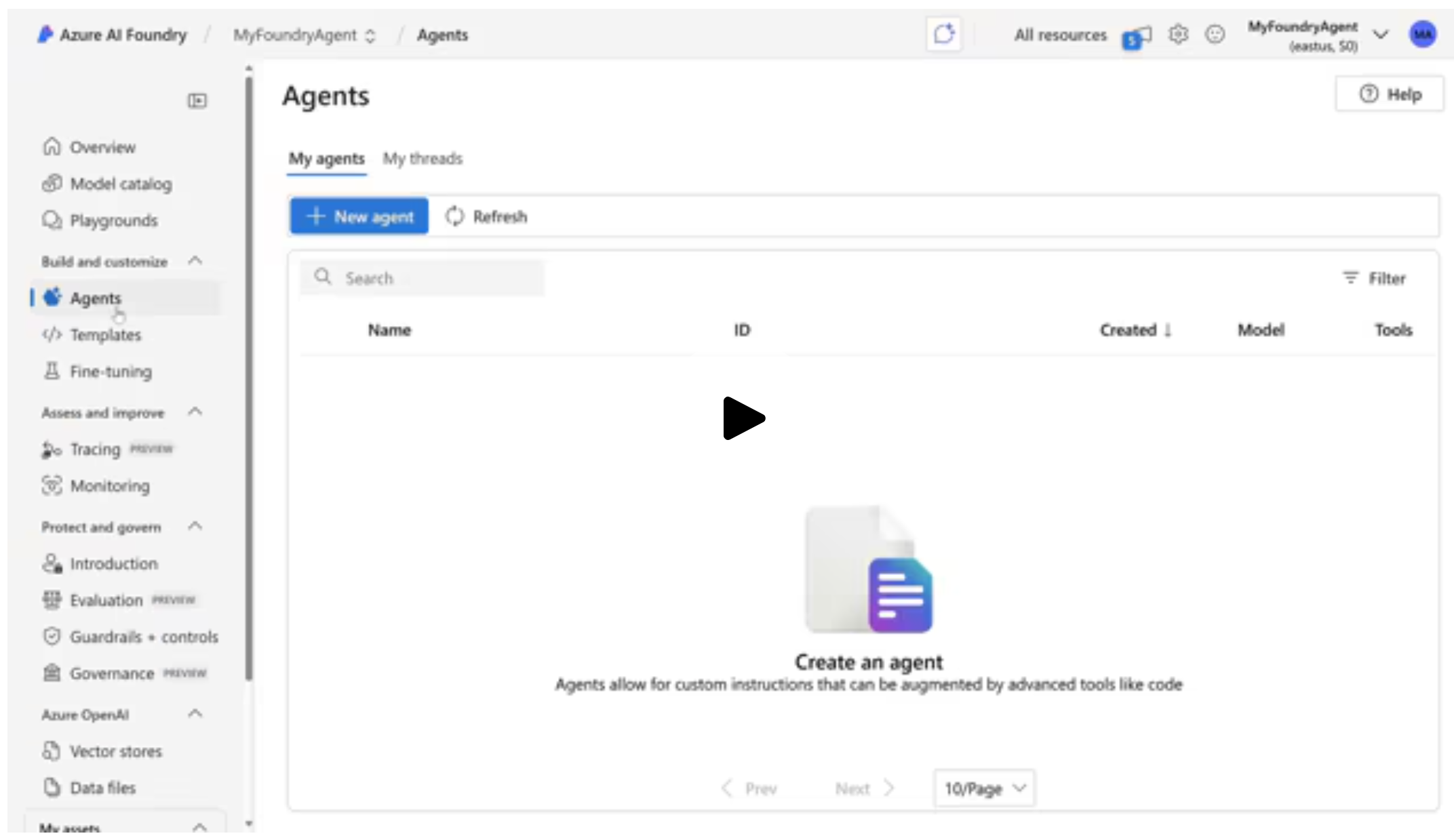Click the Governance building icon
1454x840 pixels.
[52, 673]
